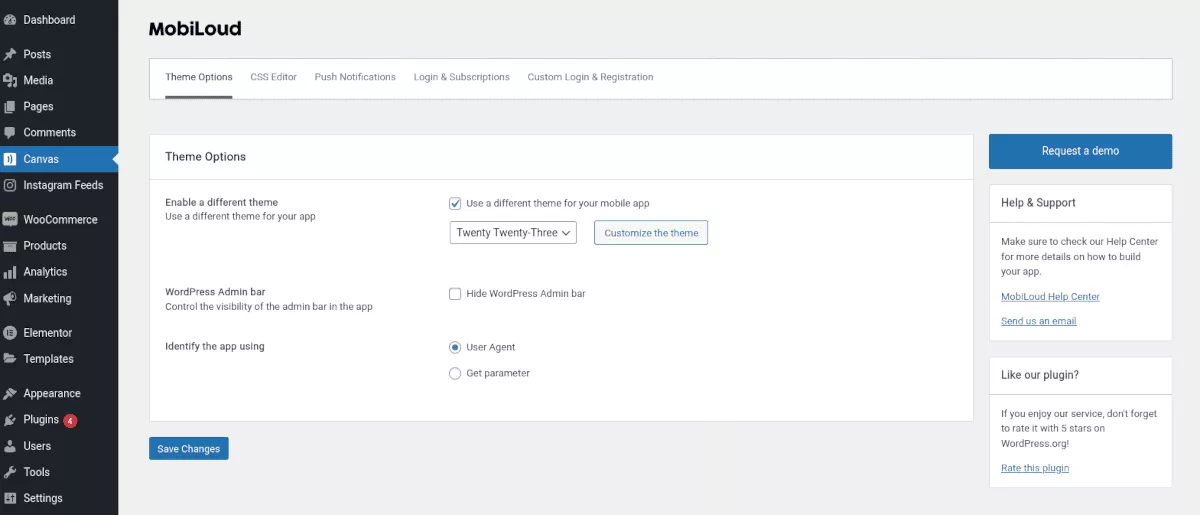Check Hide WordPress Admin bar
Image resolution: width=1200 pixels, height=515 pixels.
click(455, 294)
